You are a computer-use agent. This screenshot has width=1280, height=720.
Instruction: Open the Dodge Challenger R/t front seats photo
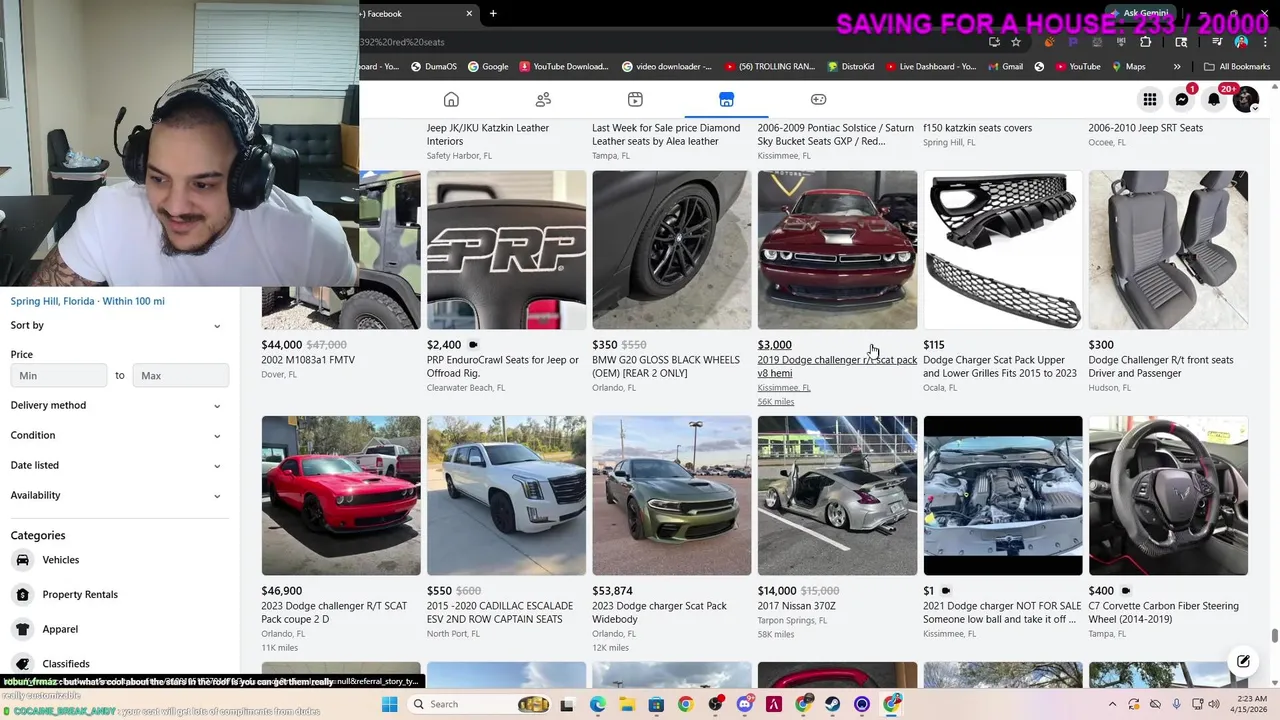click(1168, 250)
